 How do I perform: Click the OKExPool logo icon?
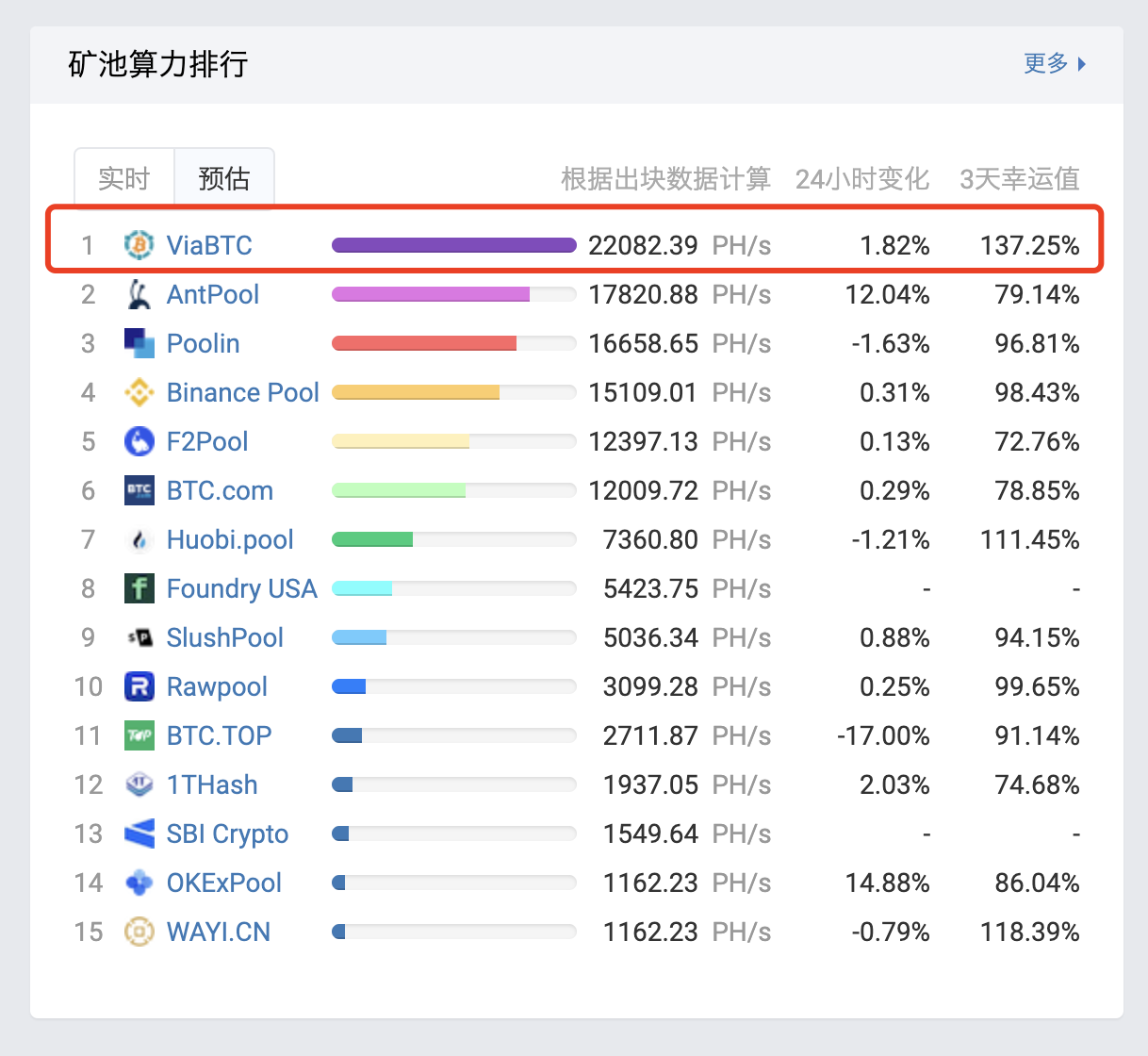coord(139,883)
